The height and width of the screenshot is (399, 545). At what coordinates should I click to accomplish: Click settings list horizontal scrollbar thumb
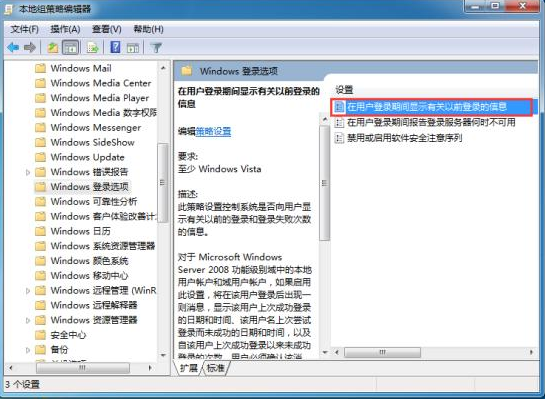click(x=382, y=352)
